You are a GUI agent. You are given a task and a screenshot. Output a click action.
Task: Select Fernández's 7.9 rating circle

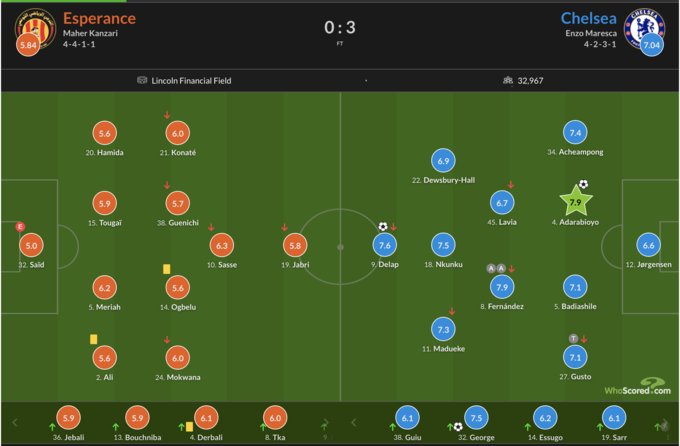point(501,287)
